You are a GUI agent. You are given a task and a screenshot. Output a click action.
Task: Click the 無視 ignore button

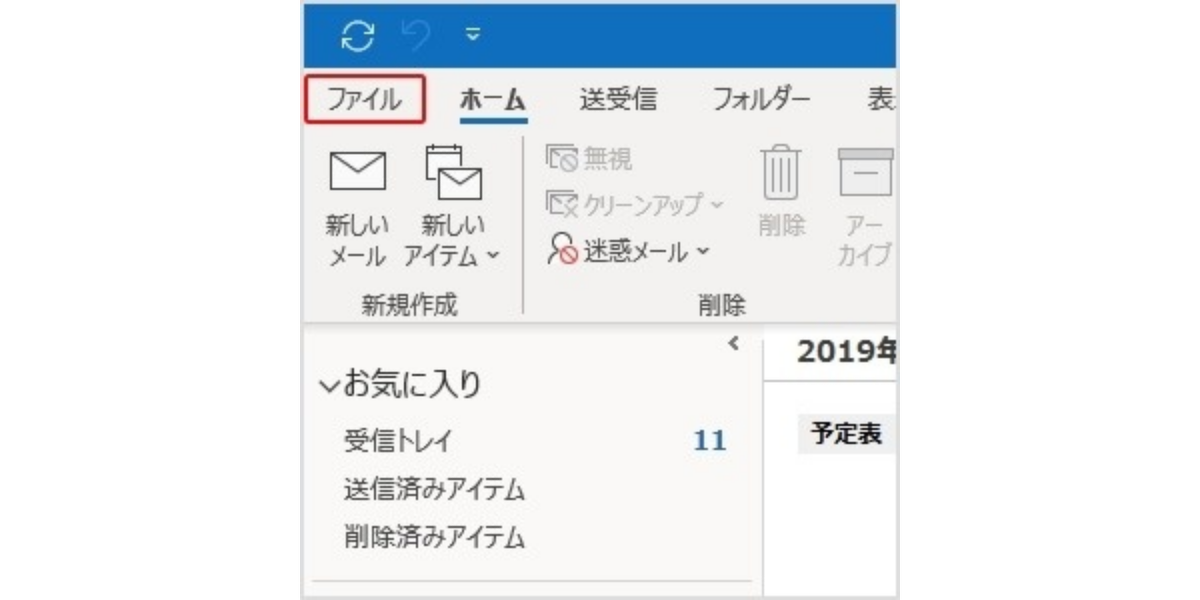[x=589, y=158]
